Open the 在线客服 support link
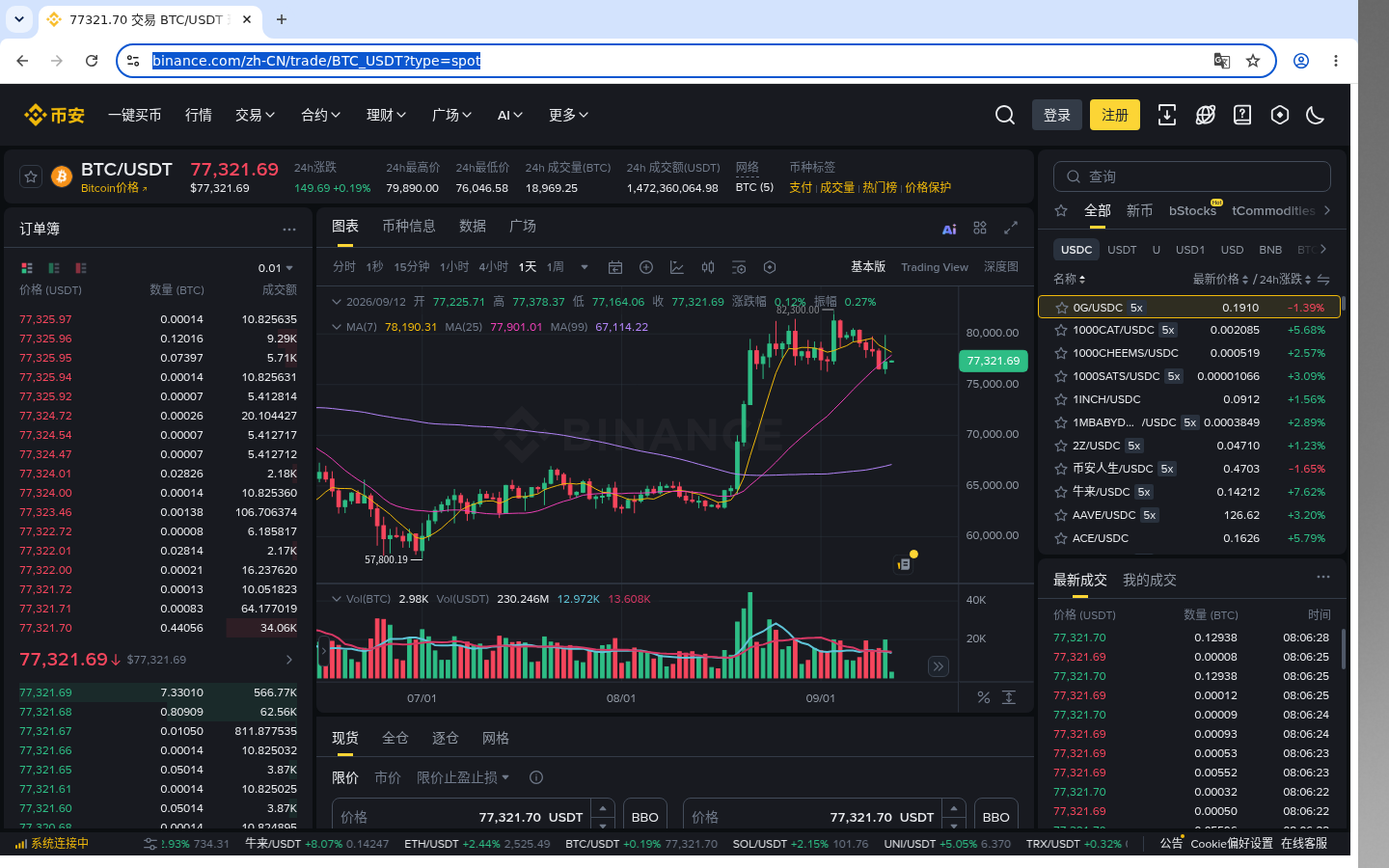Viewport: 1389px width, 868px height. tap(1304, 843)
